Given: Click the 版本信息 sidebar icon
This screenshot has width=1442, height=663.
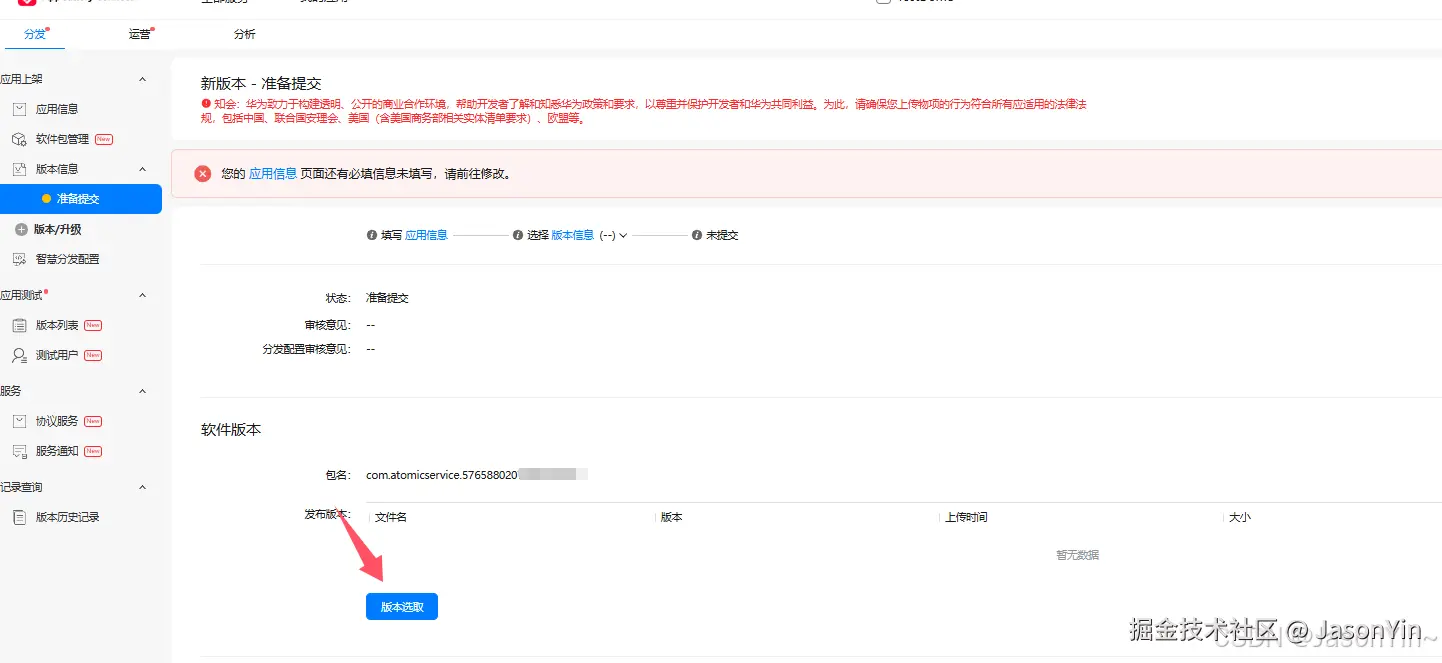Looking at the screenshot, I should tap(19, 169).
